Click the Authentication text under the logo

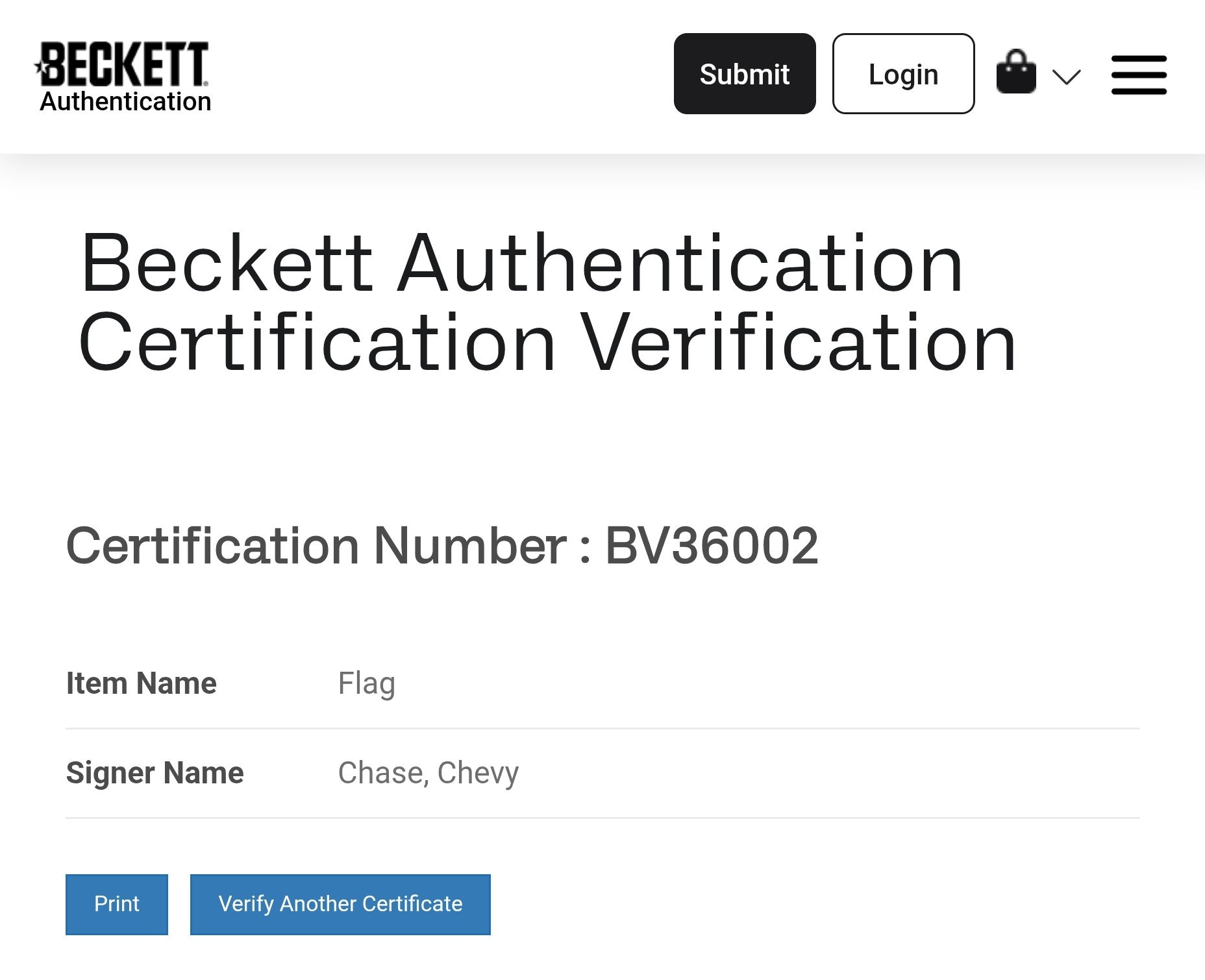(125, 102)
